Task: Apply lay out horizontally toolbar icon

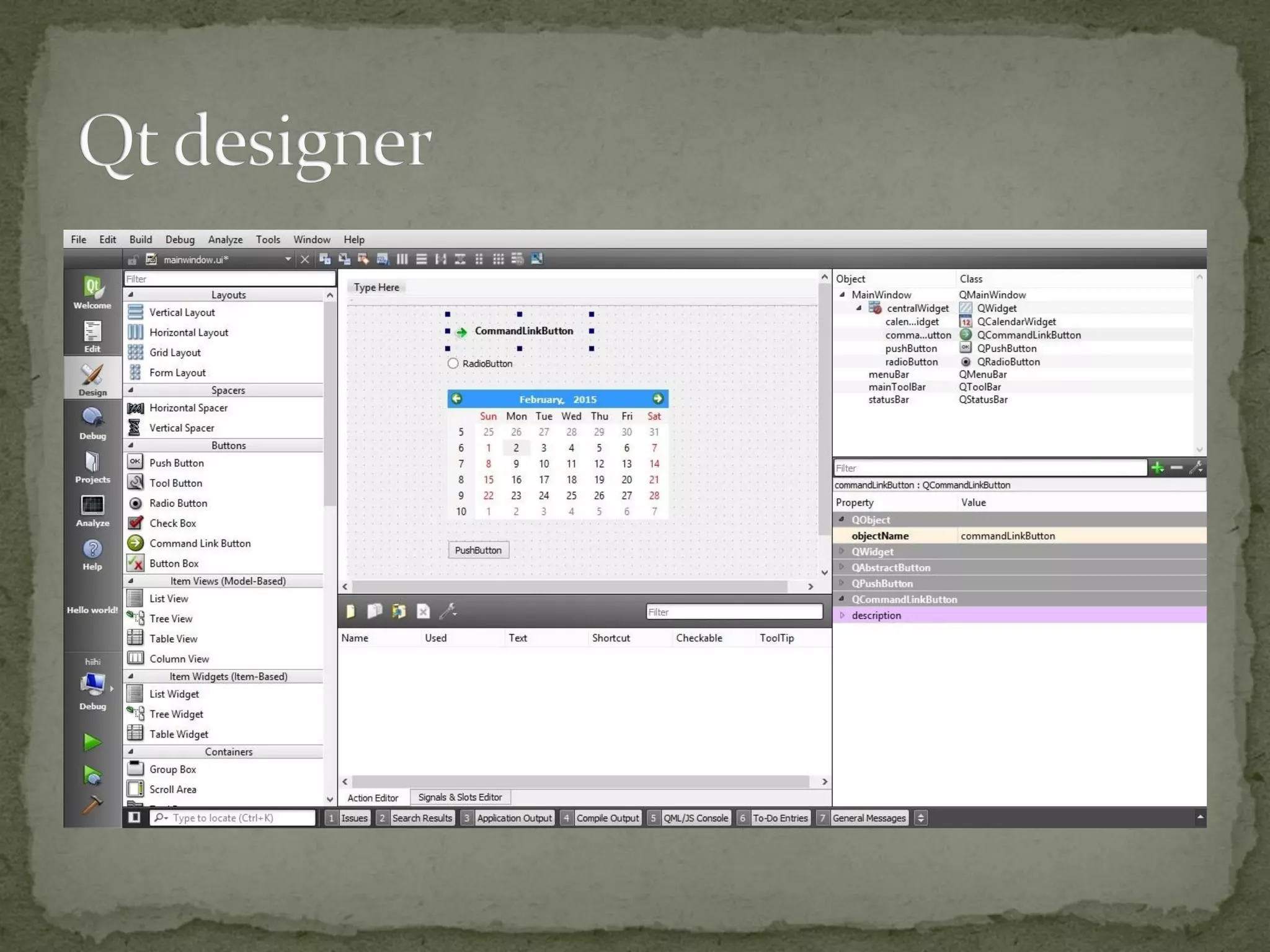Action: (x=402, y=259)
